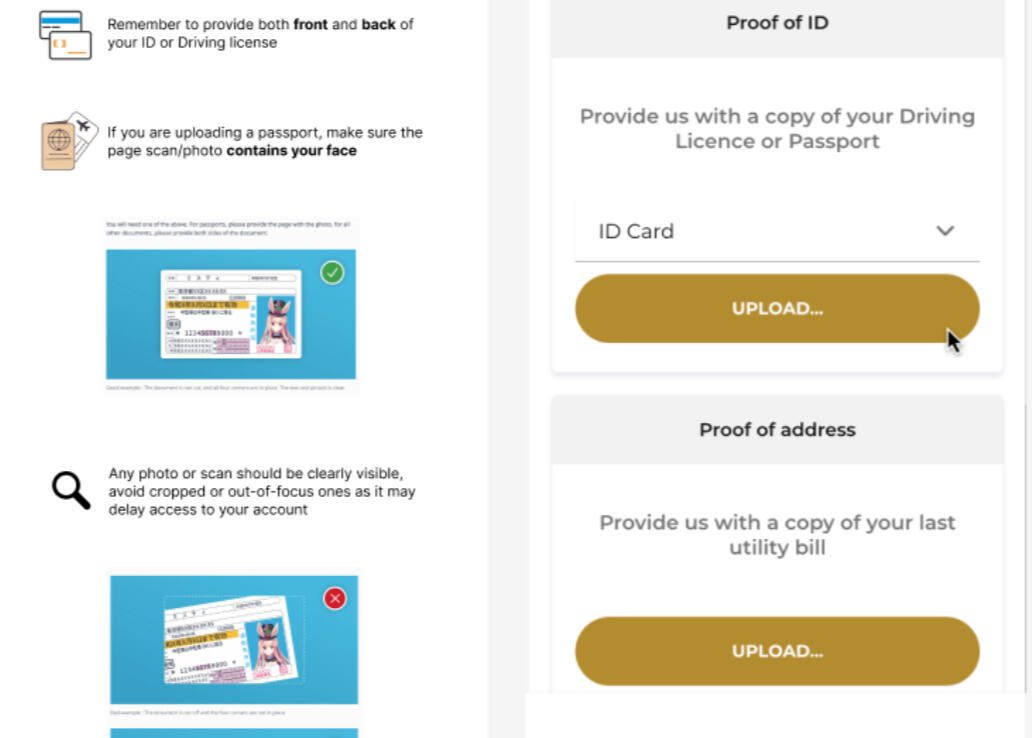Click the passport face requirement text
1032x738 pixels.
pyautogui.click(x=265, y=141)
